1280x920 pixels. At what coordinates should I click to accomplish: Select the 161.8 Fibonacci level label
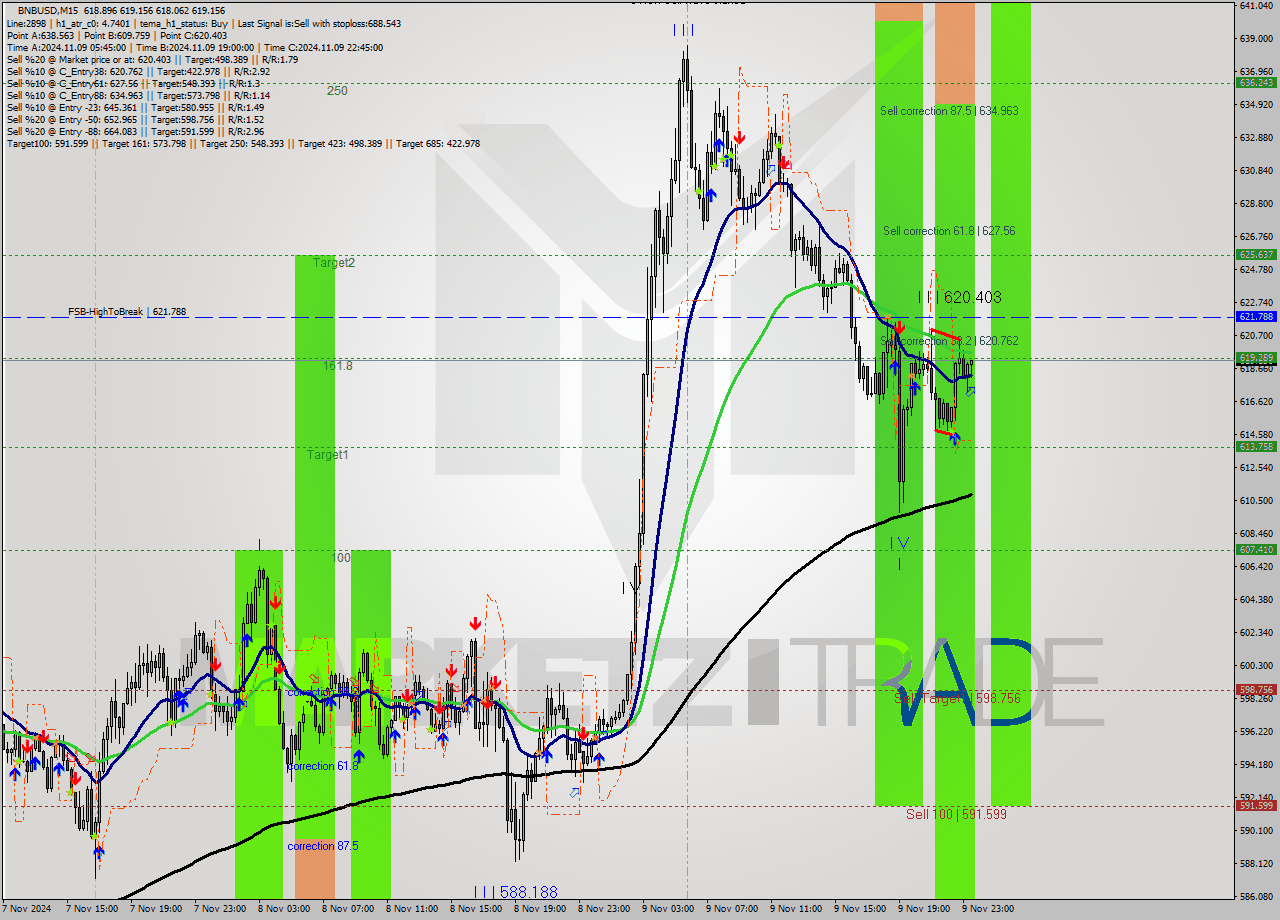click(x=337, y=366)
